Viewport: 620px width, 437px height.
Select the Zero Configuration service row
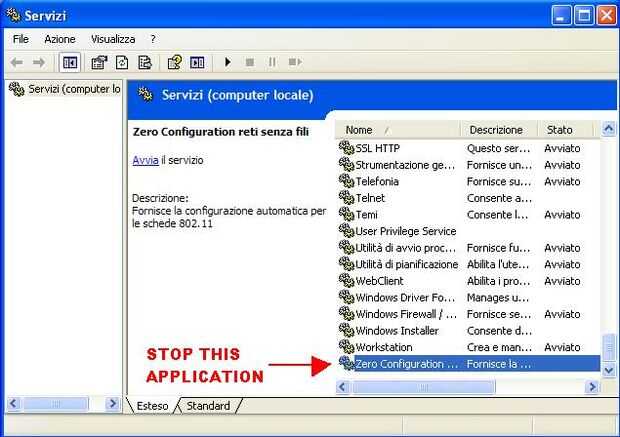click(x=468, y=364)
